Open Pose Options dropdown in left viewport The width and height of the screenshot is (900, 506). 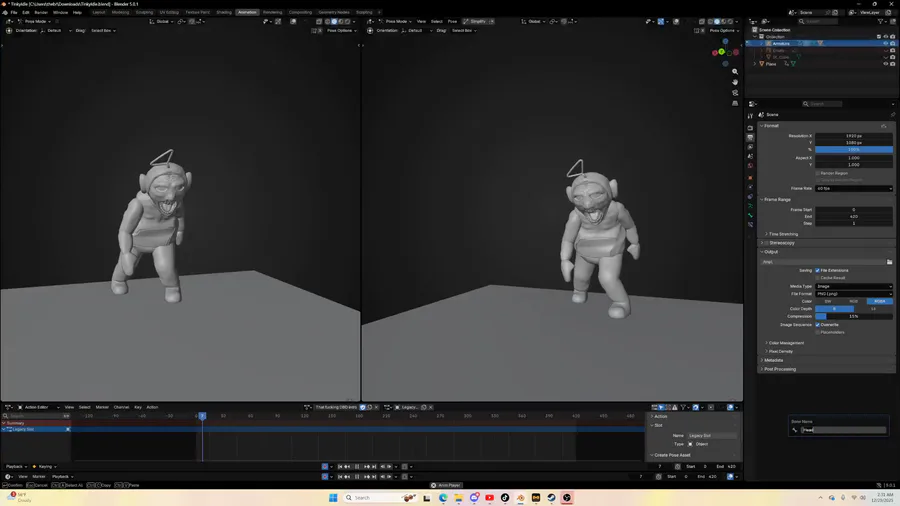click(342, 30)
